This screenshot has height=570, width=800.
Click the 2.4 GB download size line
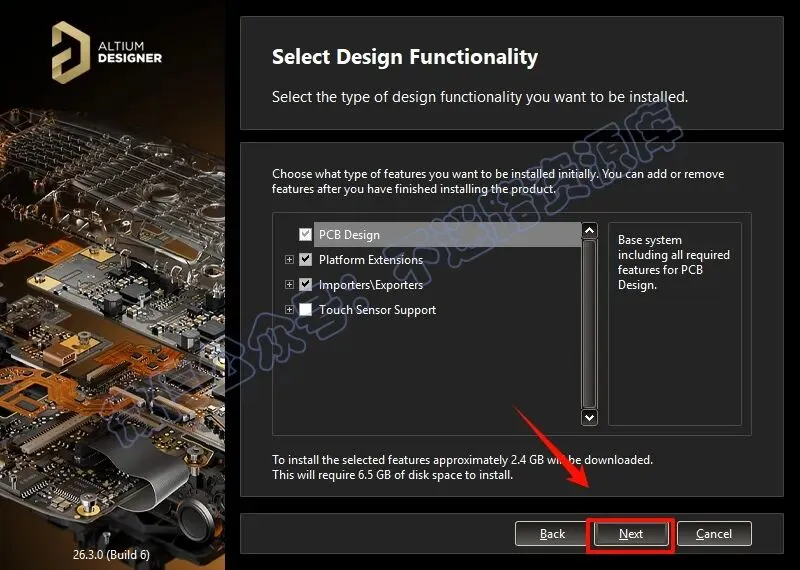[x=462, y=460]
